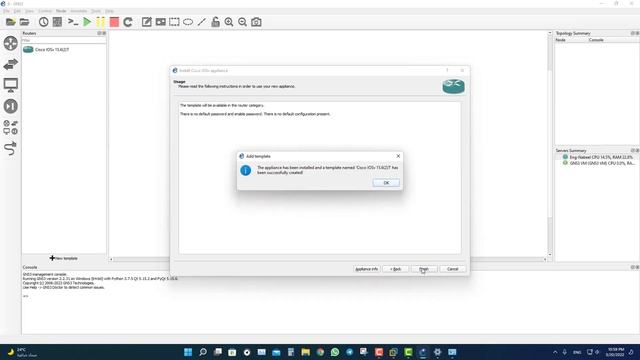Start all nodes with green play icon
The width and height of the screenshot is (640, 360).
[87, 22]
